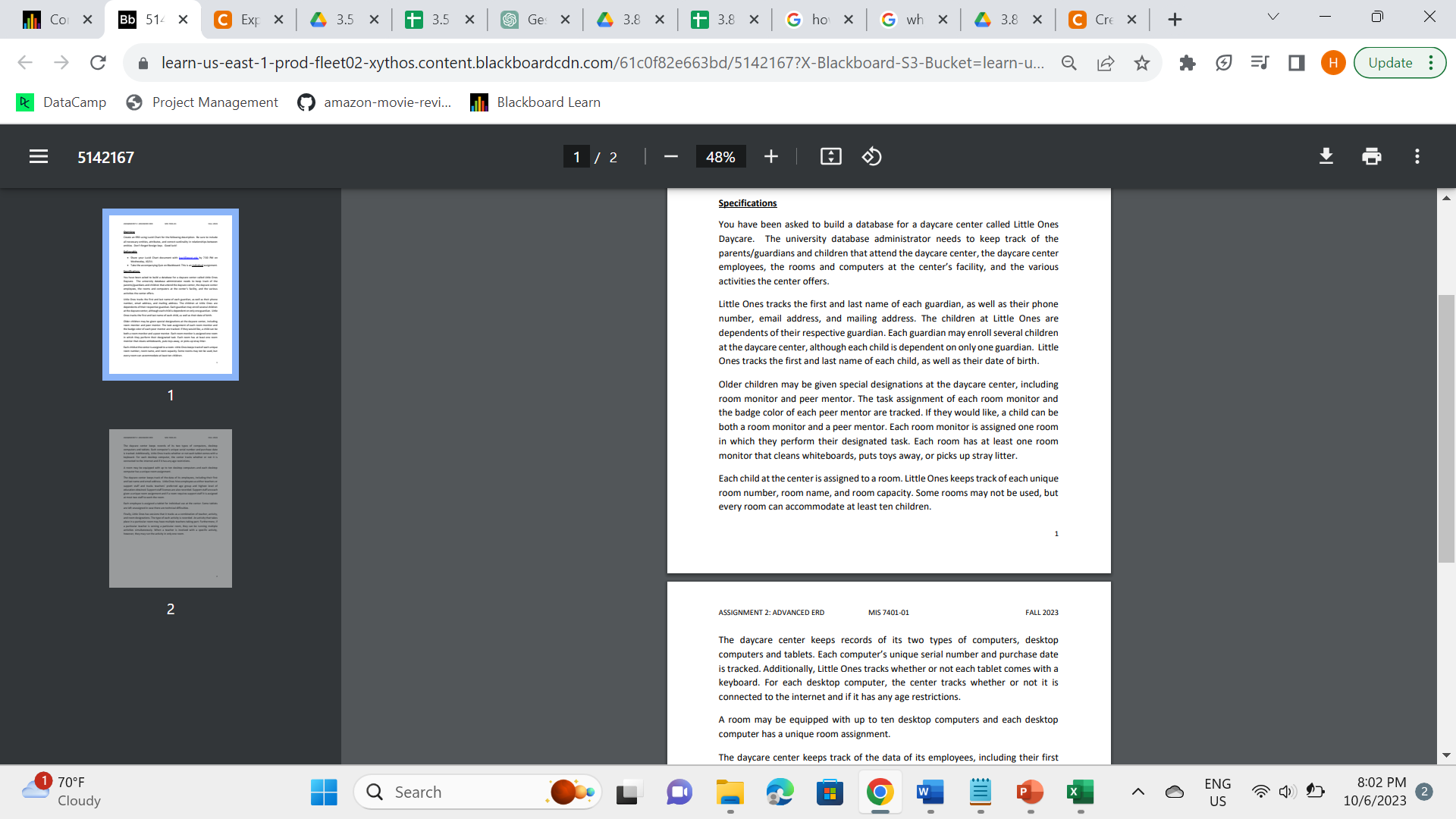Viewport: 1456px width, 819px height.
Task: Click the taskbar Search box
Action: tap(478, 792)
